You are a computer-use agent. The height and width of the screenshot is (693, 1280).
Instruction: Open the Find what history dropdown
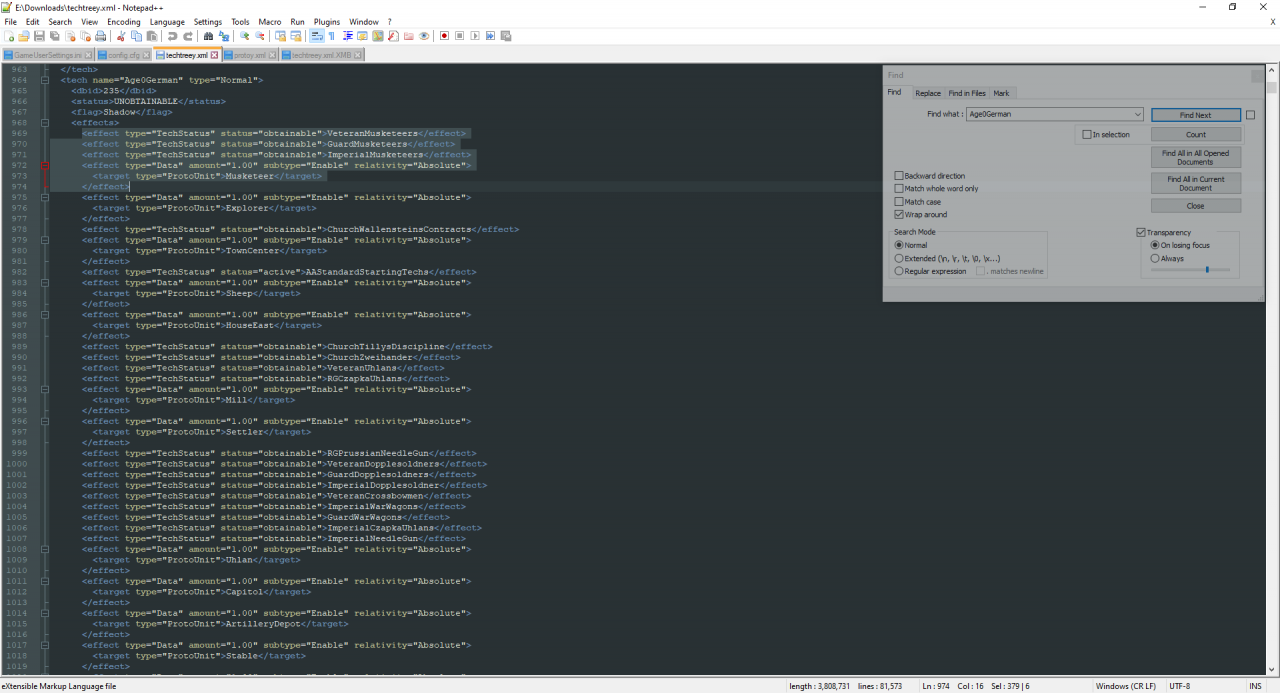[x=1138, y=115]
